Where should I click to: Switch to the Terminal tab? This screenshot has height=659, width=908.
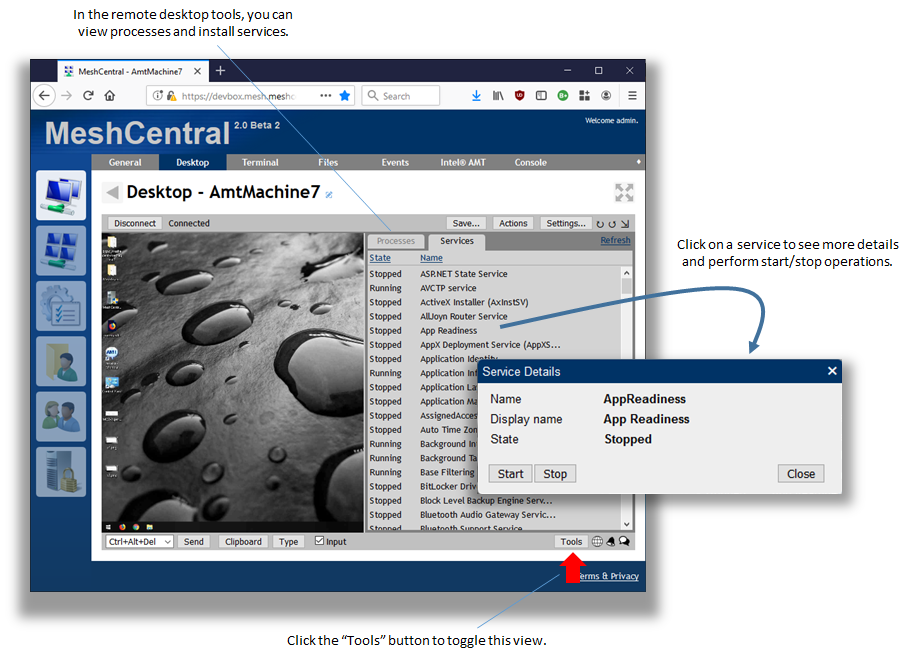coord(260,163)
